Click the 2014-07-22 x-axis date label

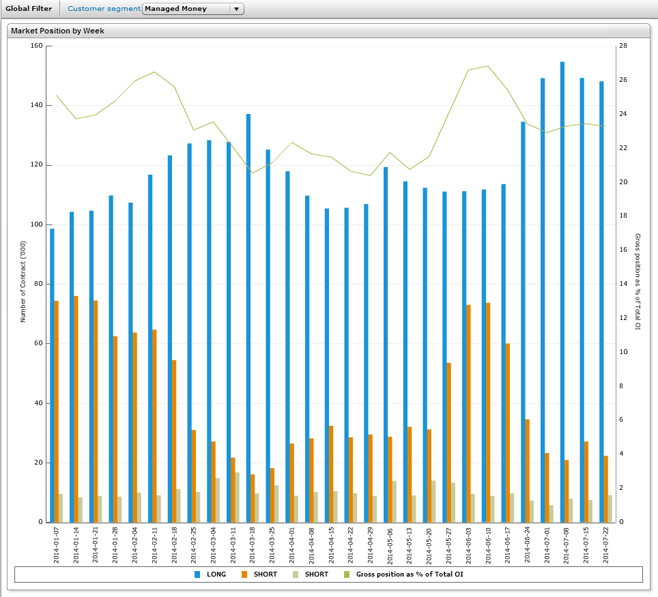(x=606, y=545)
